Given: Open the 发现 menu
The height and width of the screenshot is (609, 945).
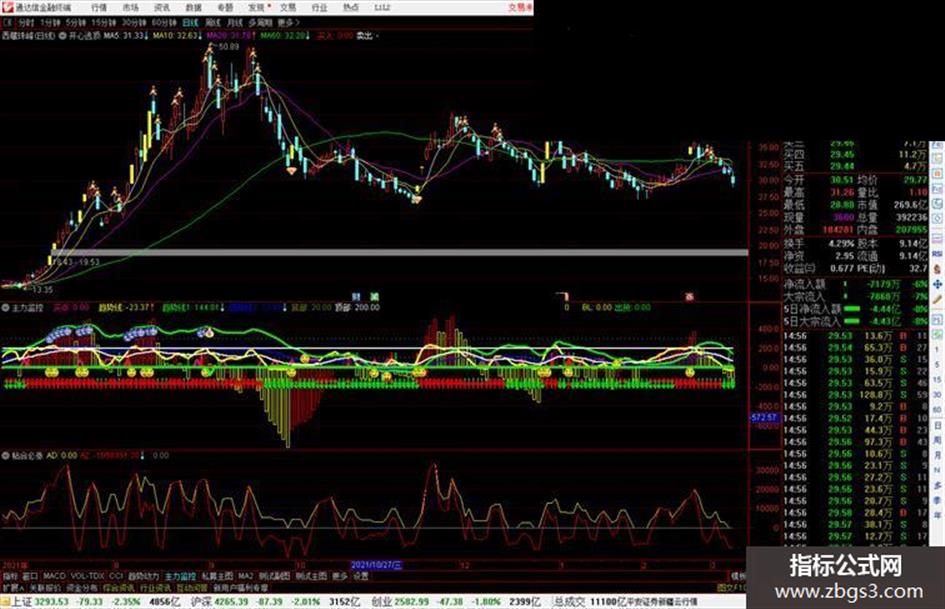Looking at the screenshot, I should tap(257, 8).
